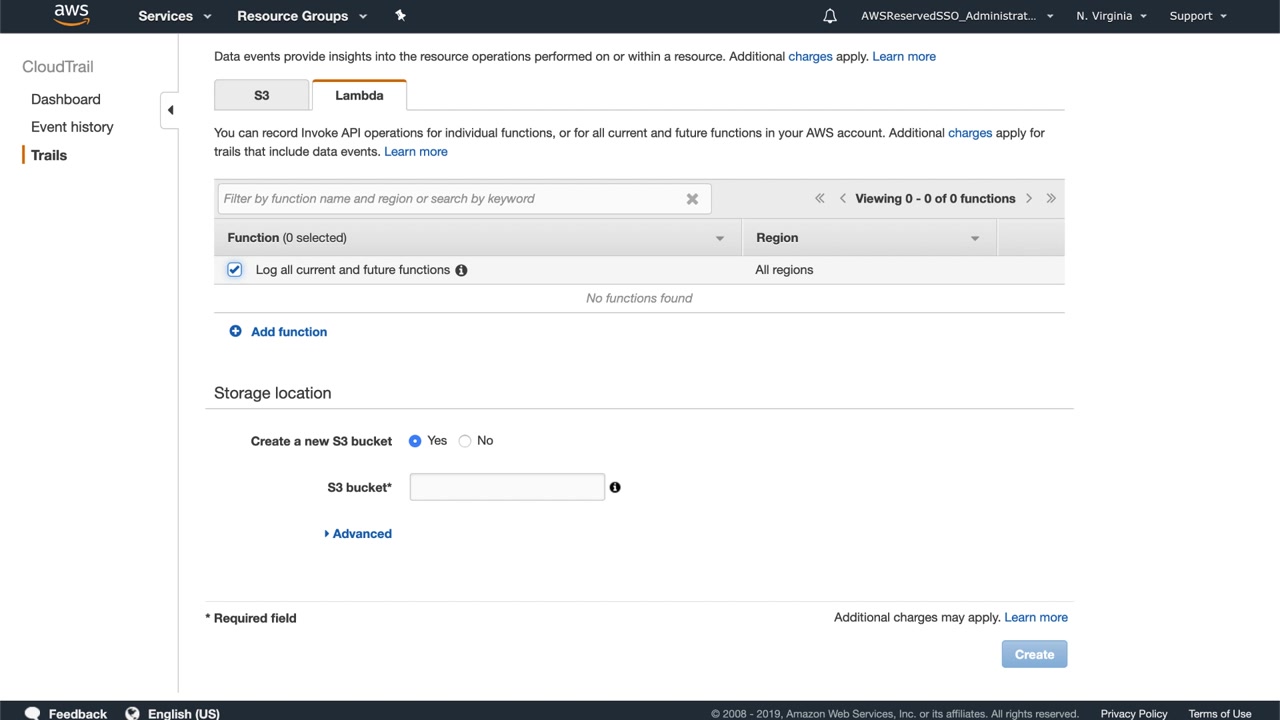Open Event history in the sidebar
This screenshot has height=720, width=1280.
click(x=72, y=127)
